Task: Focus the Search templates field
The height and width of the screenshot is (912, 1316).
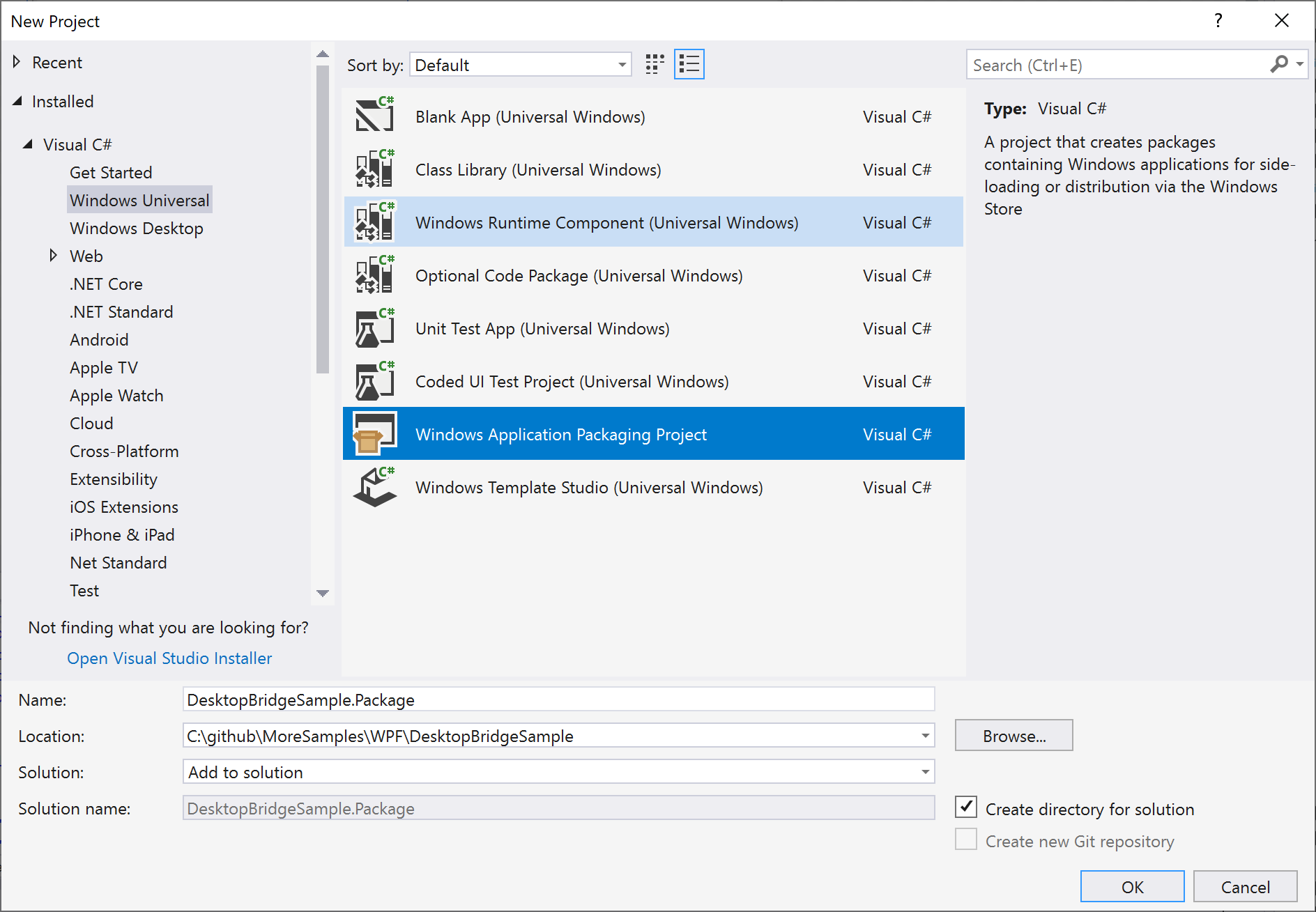Action: [x=1119, y=65]
